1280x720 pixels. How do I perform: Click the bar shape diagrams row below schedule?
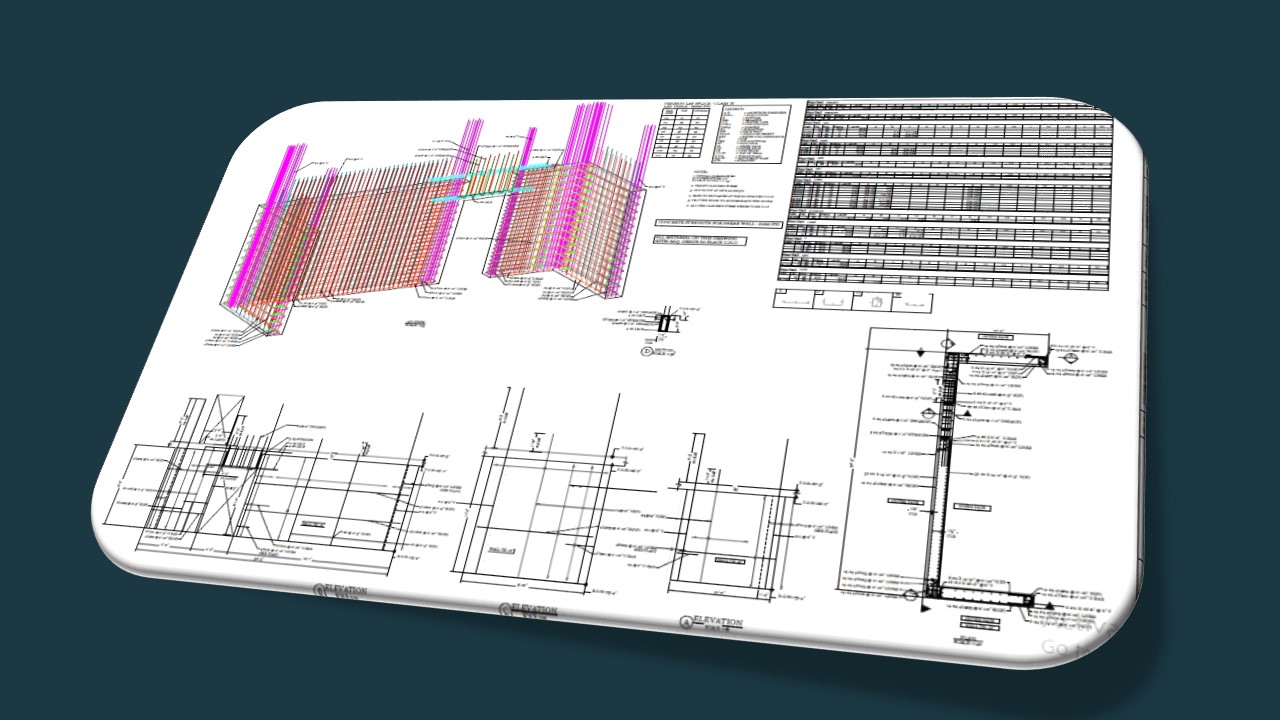pos(850,299)
